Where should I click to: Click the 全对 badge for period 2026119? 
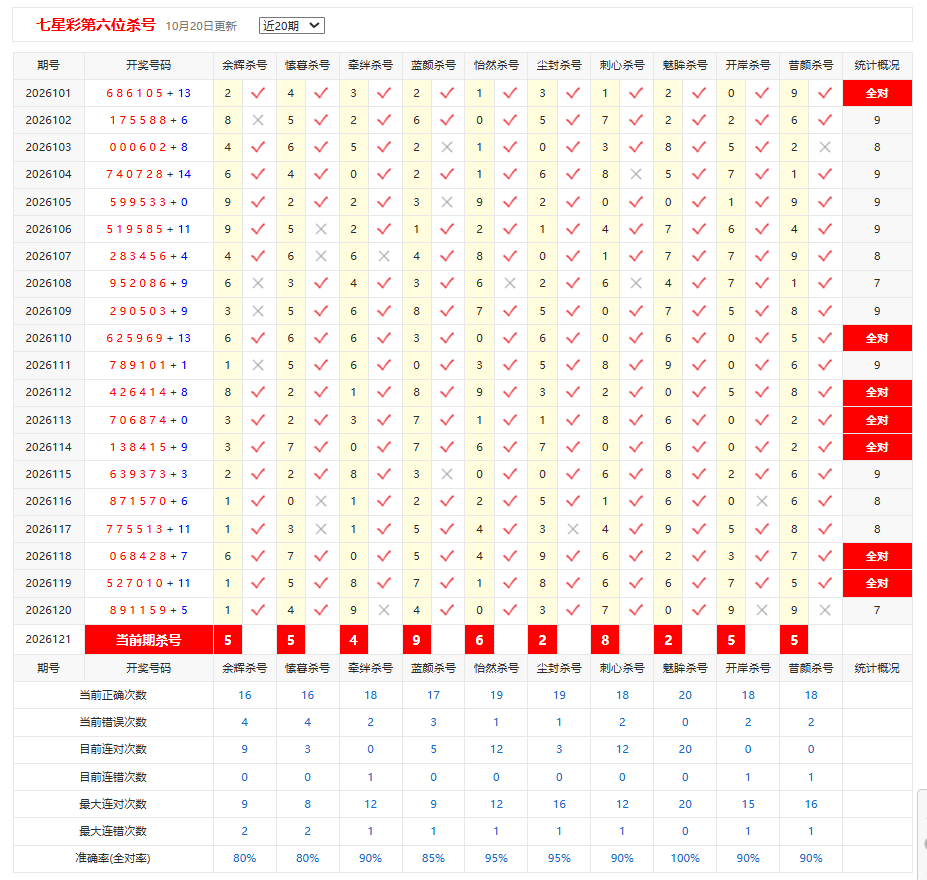877,583
